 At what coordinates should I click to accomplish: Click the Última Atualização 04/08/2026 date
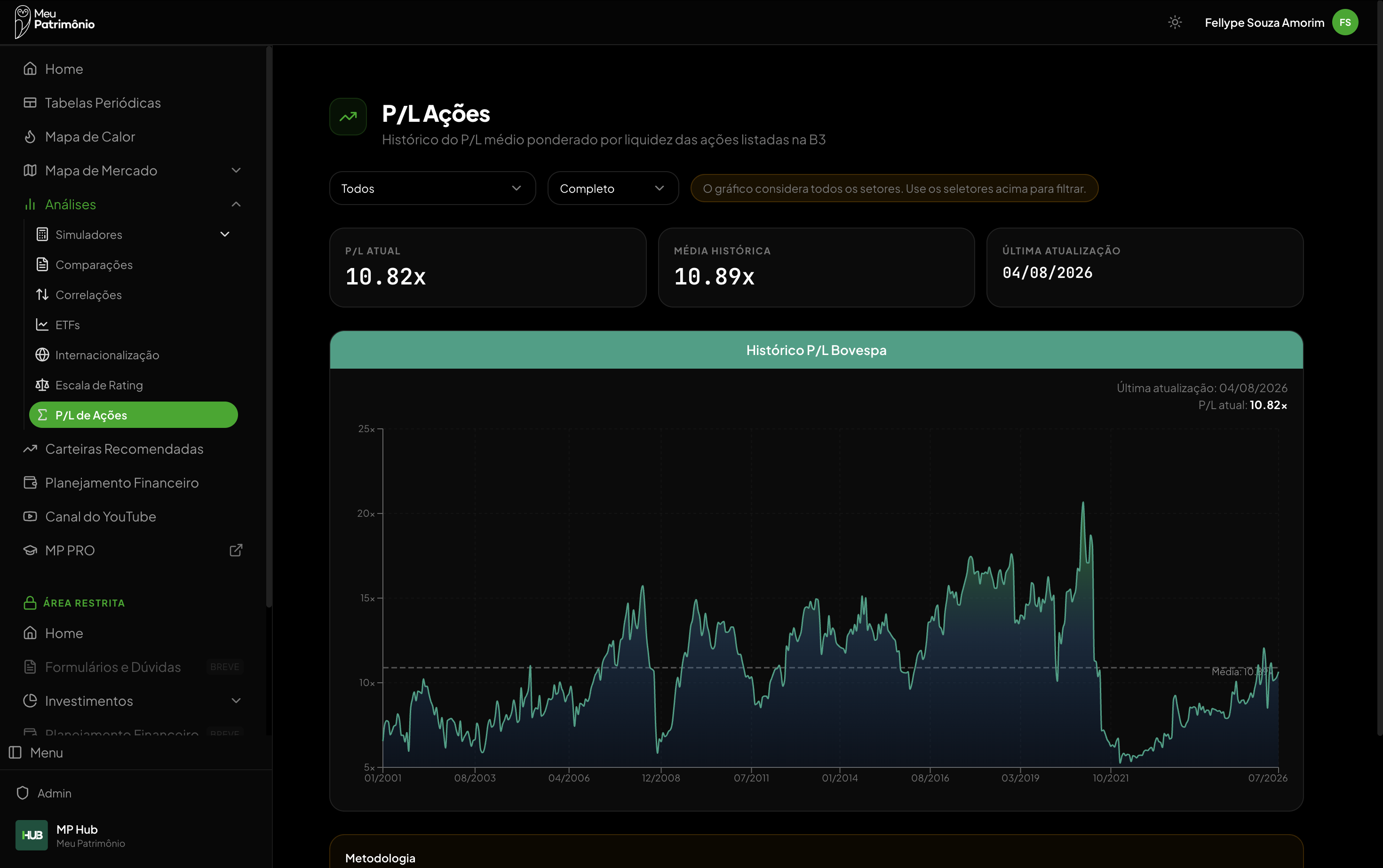pyautogui.click(x=1047, y=273)
